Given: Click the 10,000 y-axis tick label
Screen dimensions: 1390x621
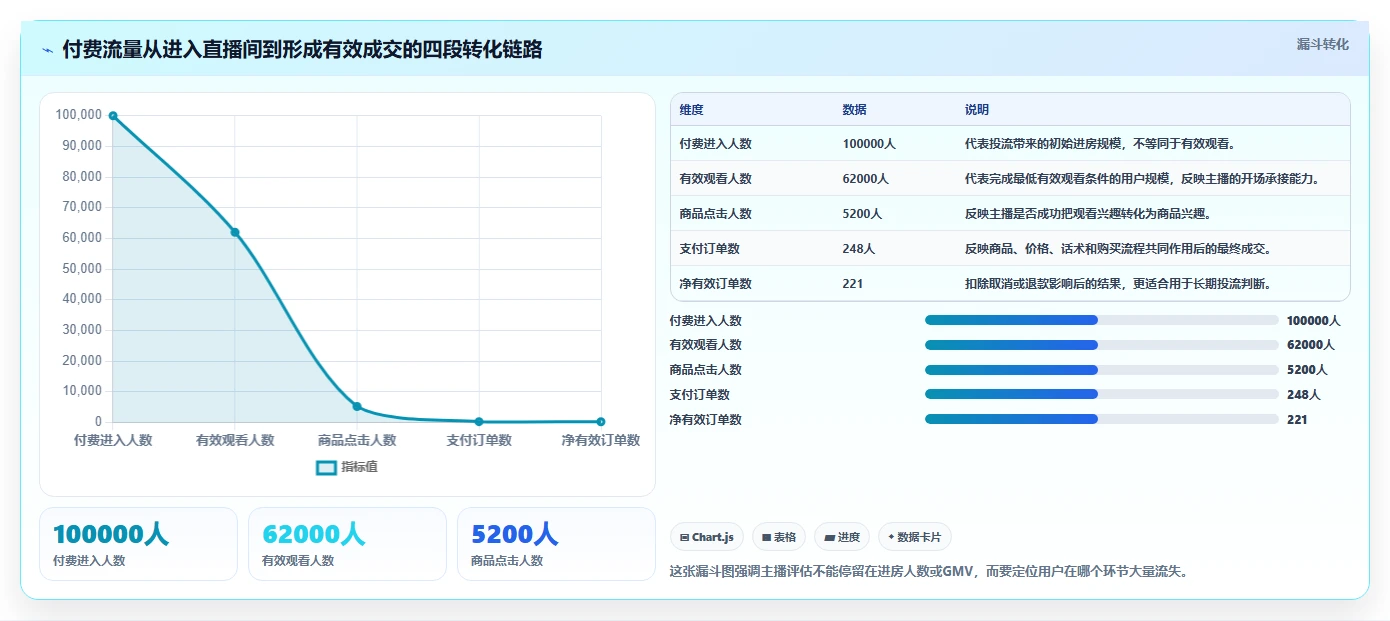Looking at the screenshot, I should 82,391.
